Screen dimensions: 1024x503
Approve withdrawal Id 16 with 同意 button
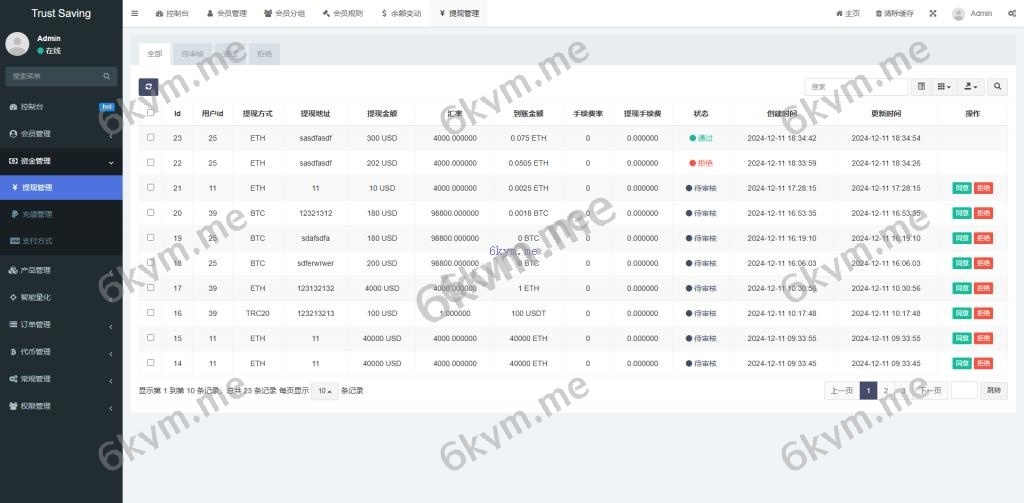point(962,314)
